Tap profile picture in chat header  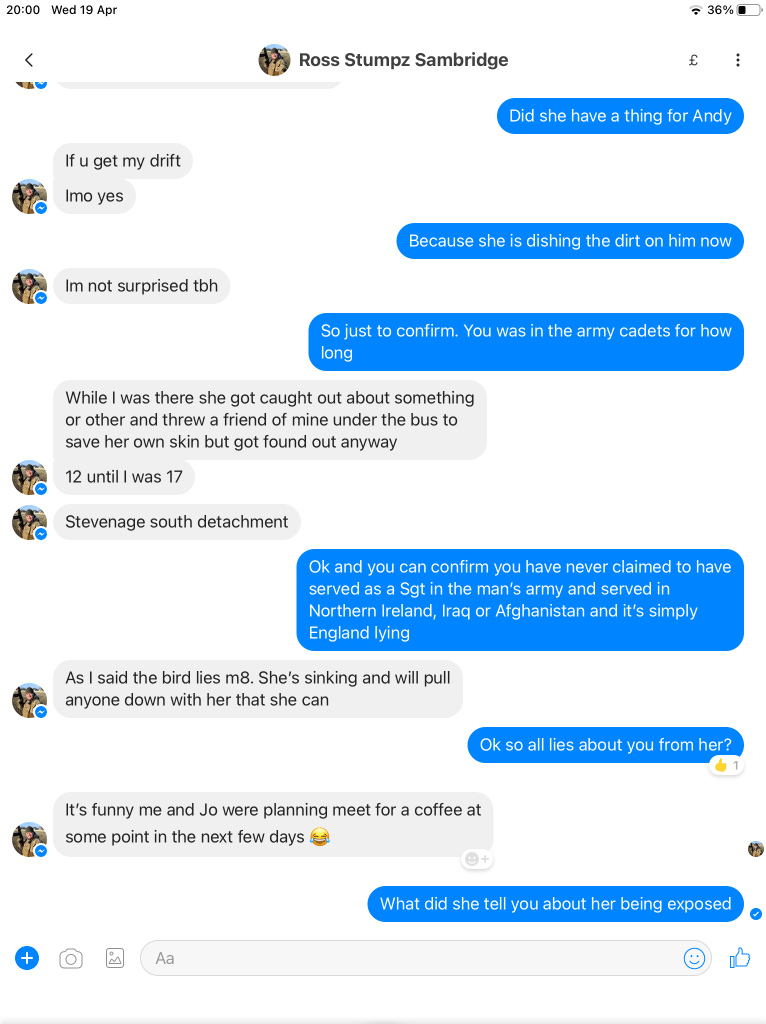pos(274,60)
